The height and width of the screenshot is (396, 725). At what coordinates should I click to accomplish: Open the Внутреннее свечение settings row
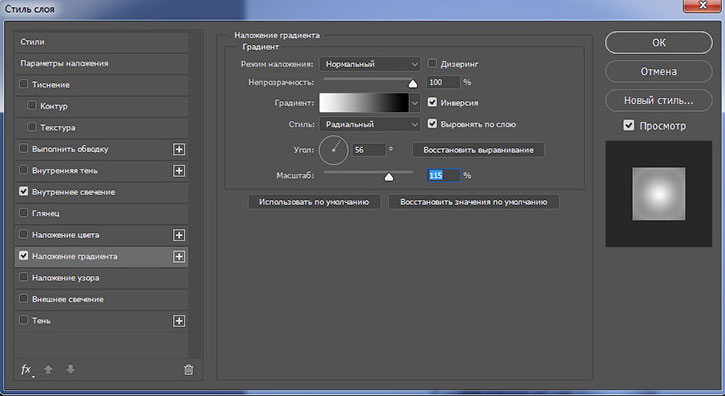point(102,192)
